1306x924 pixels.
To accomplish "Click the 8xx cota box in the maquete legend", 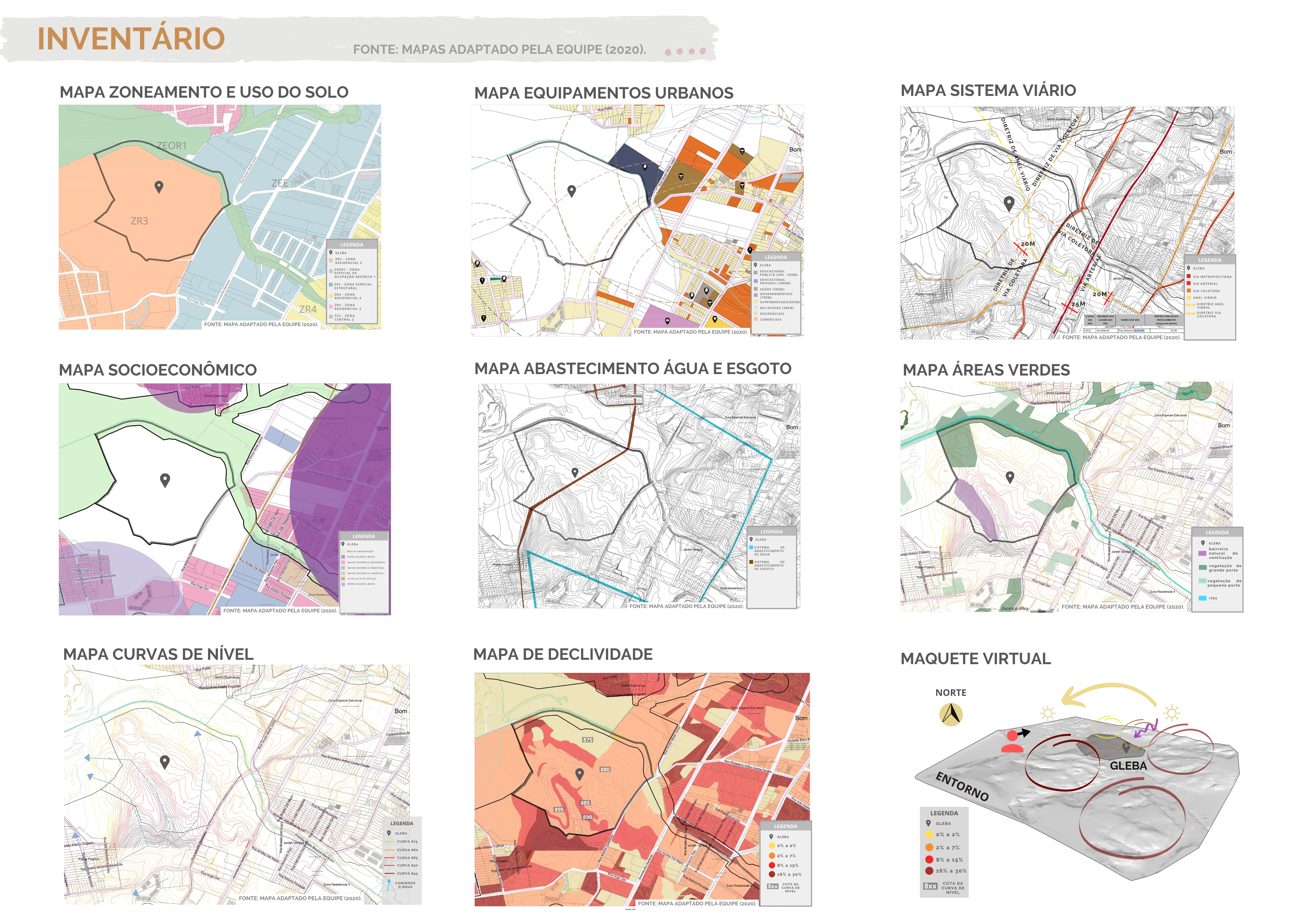I will 930,886.
